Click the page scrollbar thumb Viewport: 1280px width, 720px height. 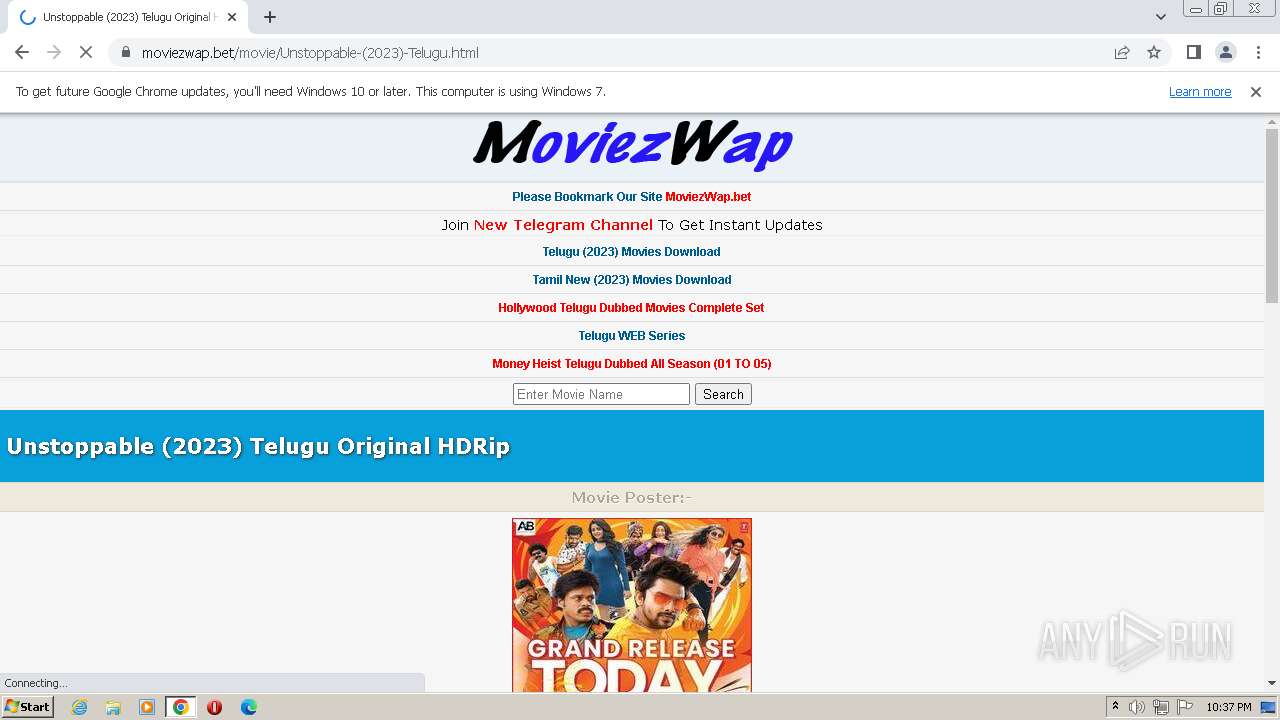pos(1272,215)
